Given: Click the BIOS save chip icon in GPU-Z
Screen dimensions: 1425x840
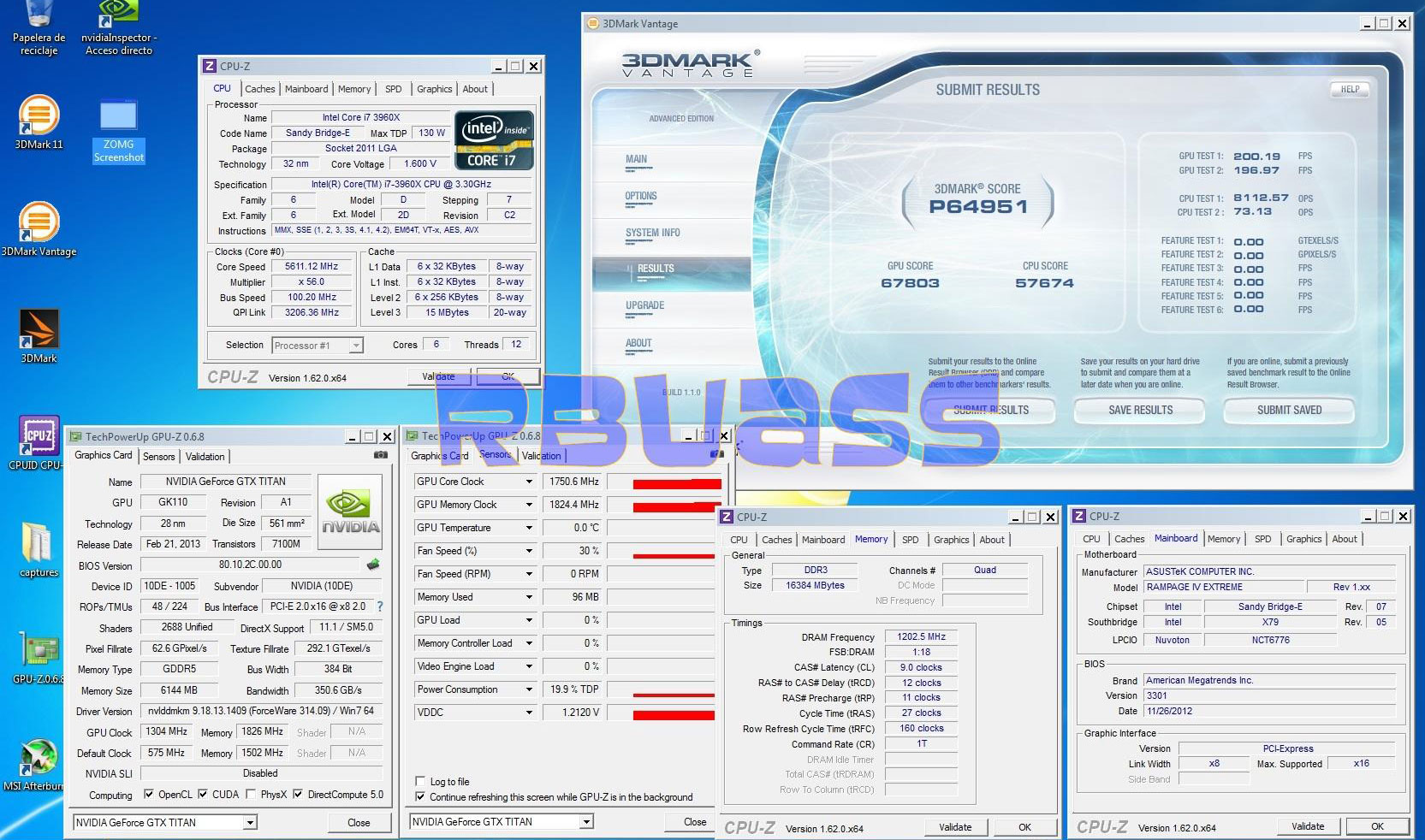Looking at the screenshot, I should click(x=373, y=565).
